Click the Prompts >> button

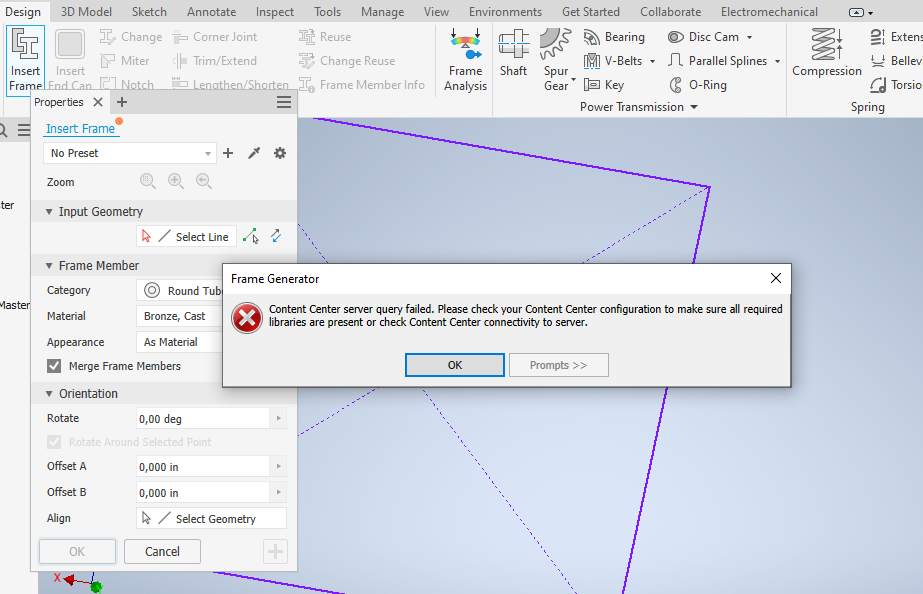coord(559,365)
